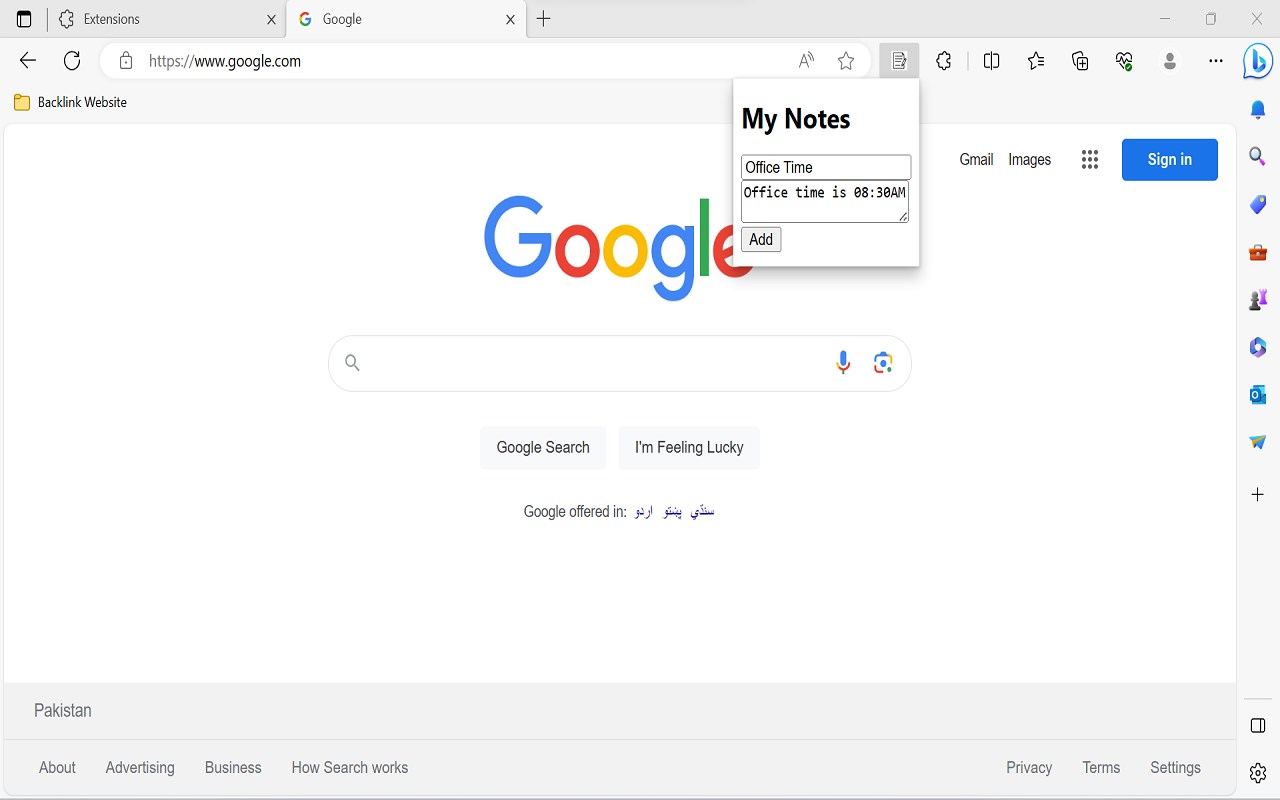Open sidebar Microsoft 365 icon

tap(1258, 347)
